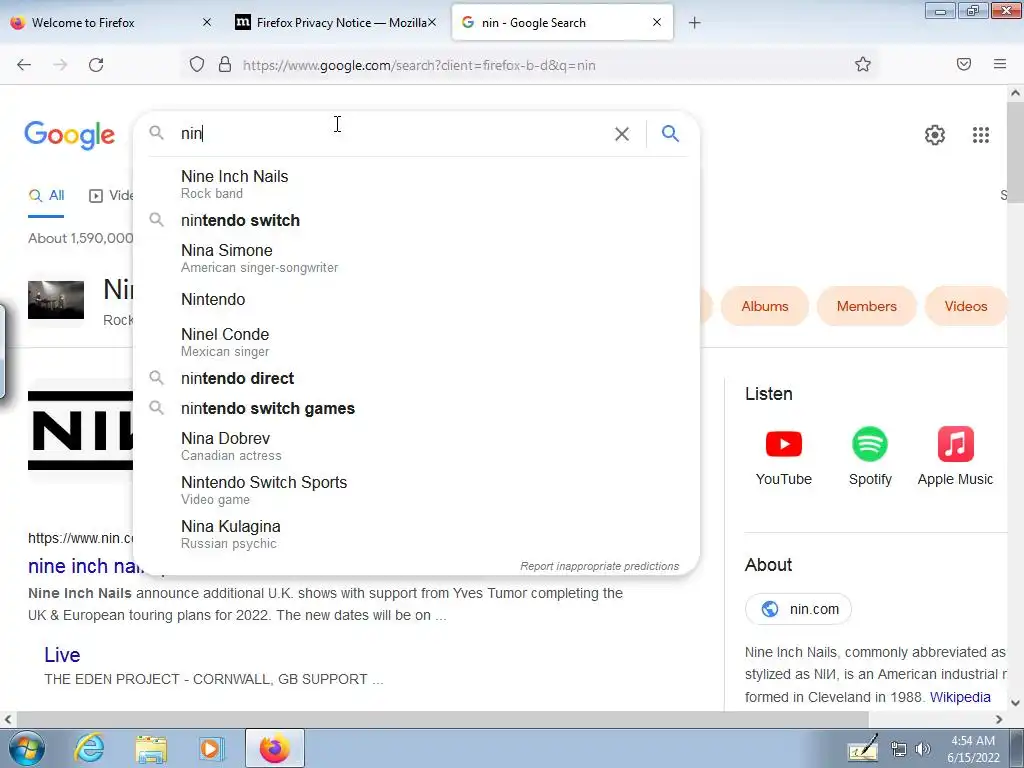
Task: Submit search with the blue magnifier icon
Action: click(x=670, y=134)
